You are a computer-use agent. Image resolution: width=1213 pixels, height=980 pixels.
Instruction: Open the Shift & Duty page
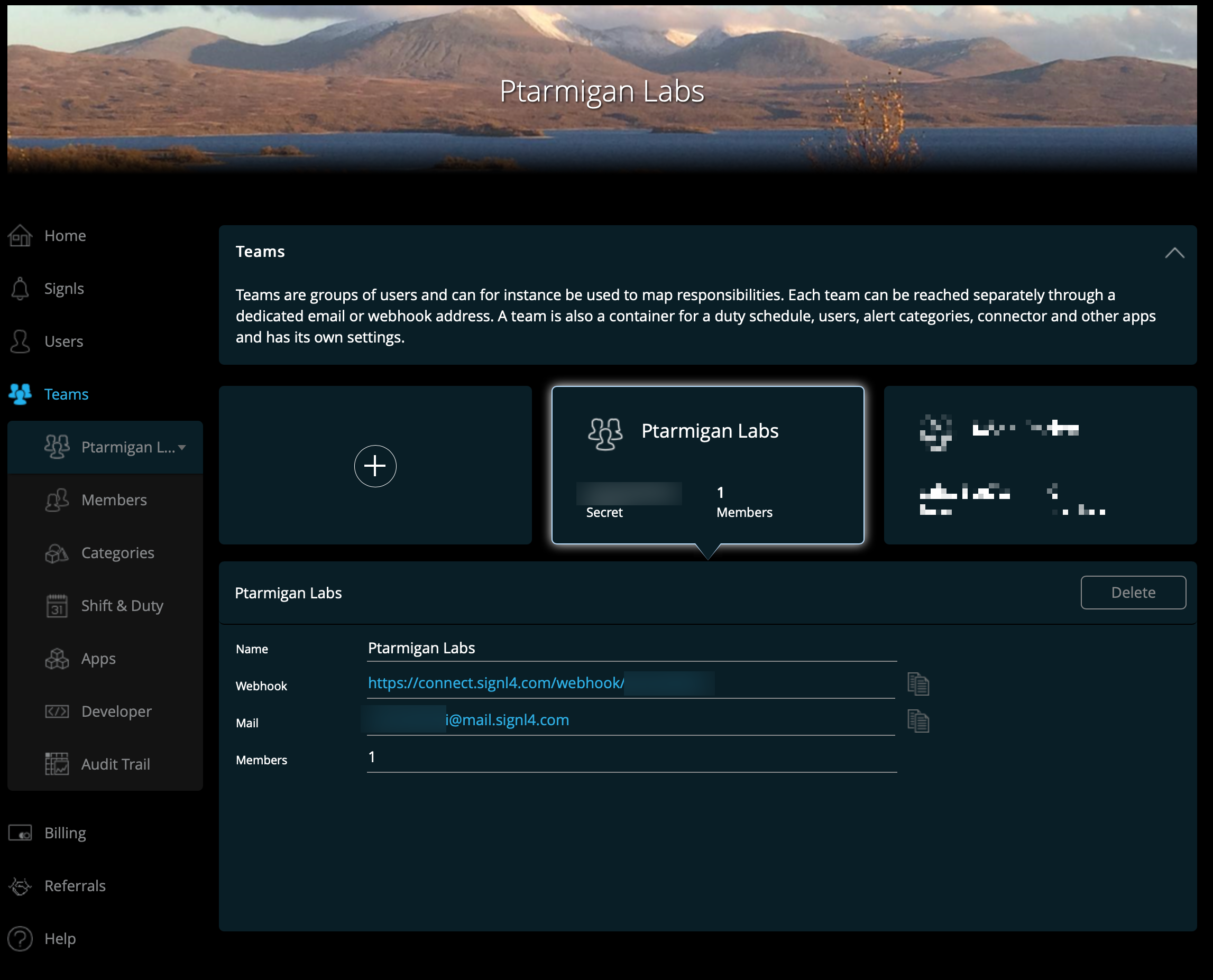pyautogui.click(x=122, y=606)
